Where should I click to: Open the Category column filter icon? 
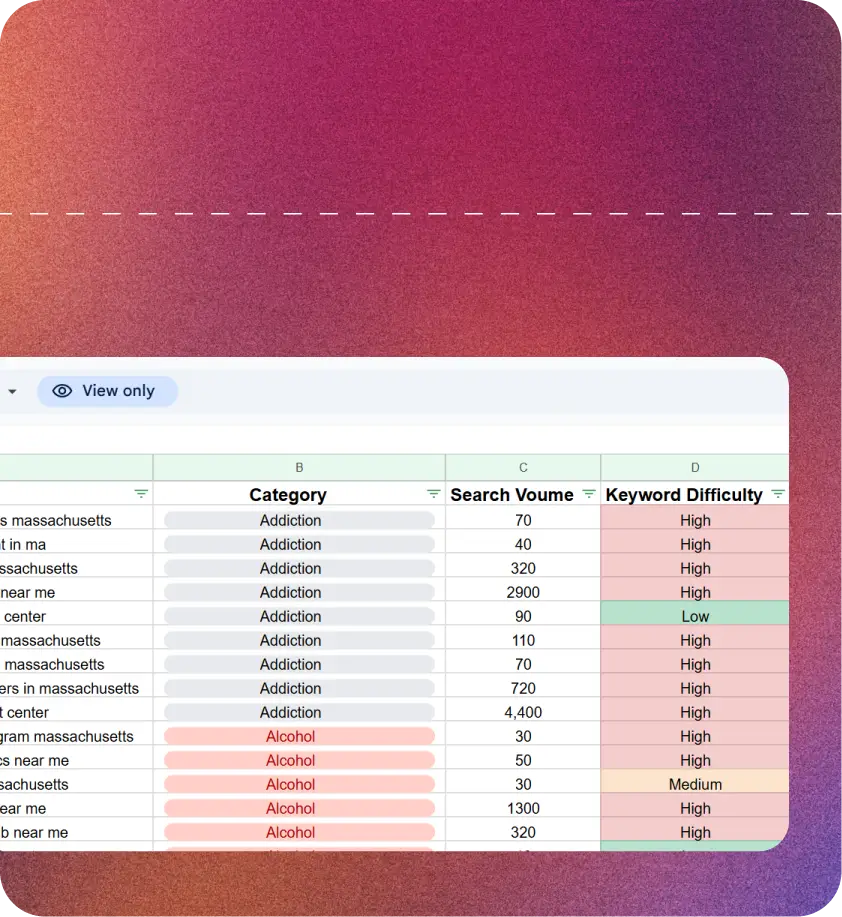(433, 494)
